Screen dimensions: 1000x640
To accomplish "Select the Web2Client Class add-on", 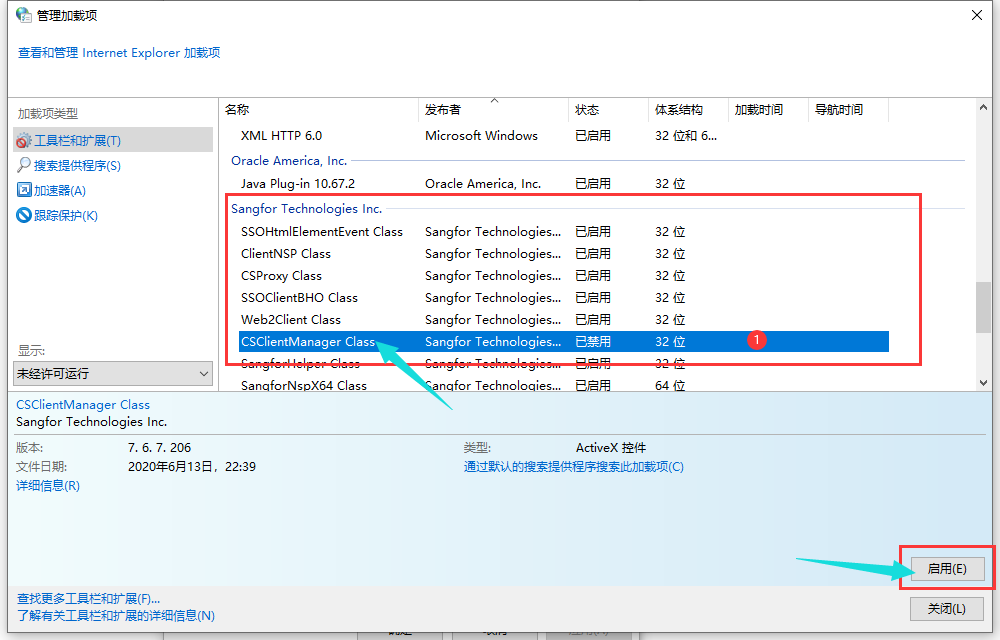I will (x=291, y=320).
